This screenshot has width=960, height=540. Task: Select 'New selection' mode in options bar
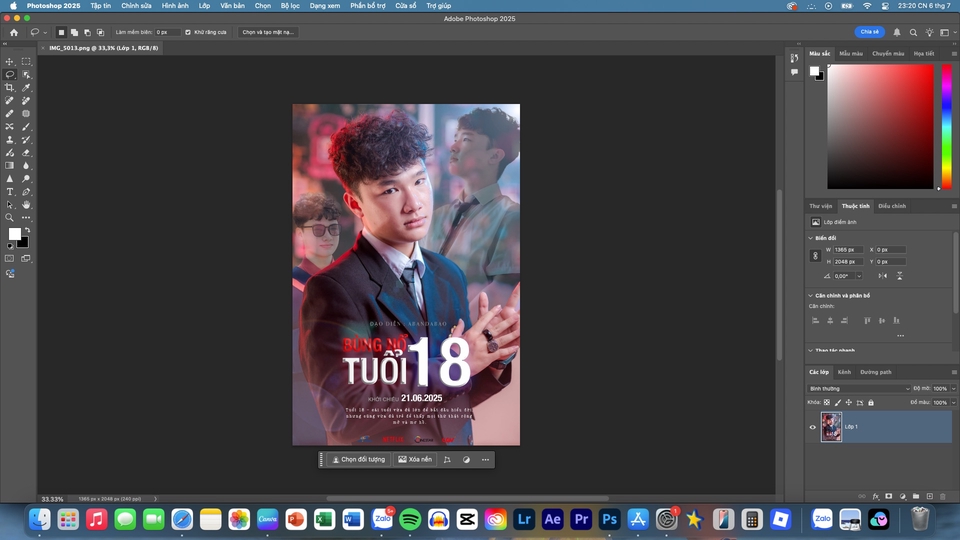pyautogui.click(x=61, y=32)
